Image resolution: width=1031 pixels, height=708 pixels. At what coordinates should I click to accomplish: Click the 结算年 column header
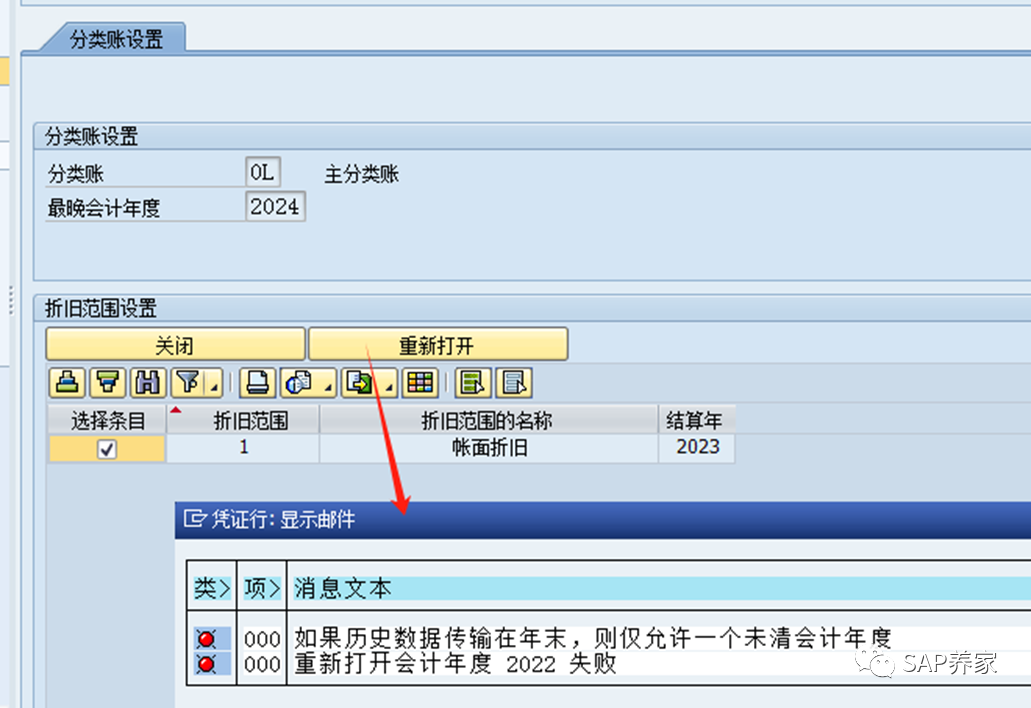(696, 420)
